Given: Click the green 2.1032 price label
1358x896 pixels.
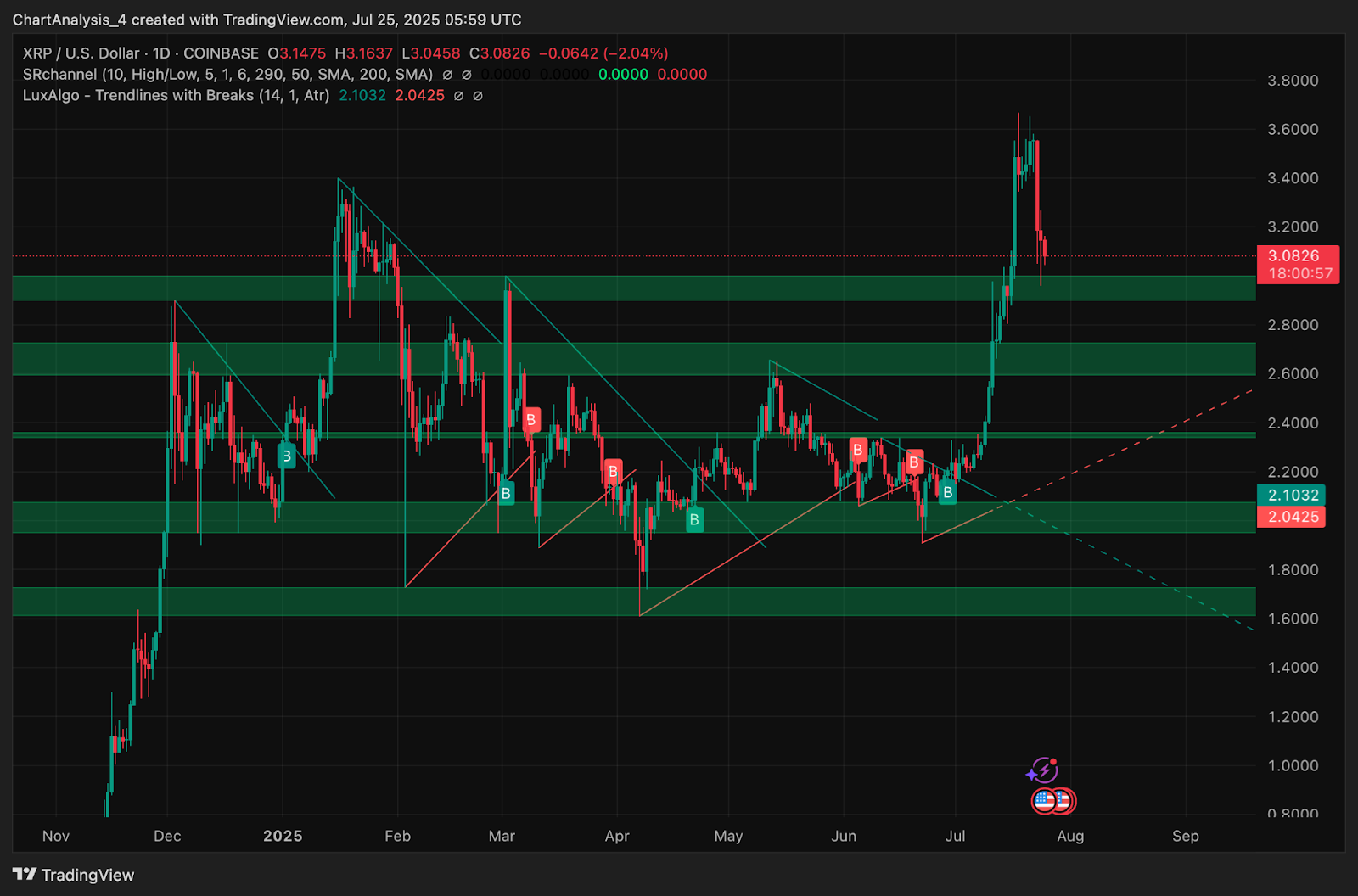Looking at the screenshot, I should (1292, 495).
